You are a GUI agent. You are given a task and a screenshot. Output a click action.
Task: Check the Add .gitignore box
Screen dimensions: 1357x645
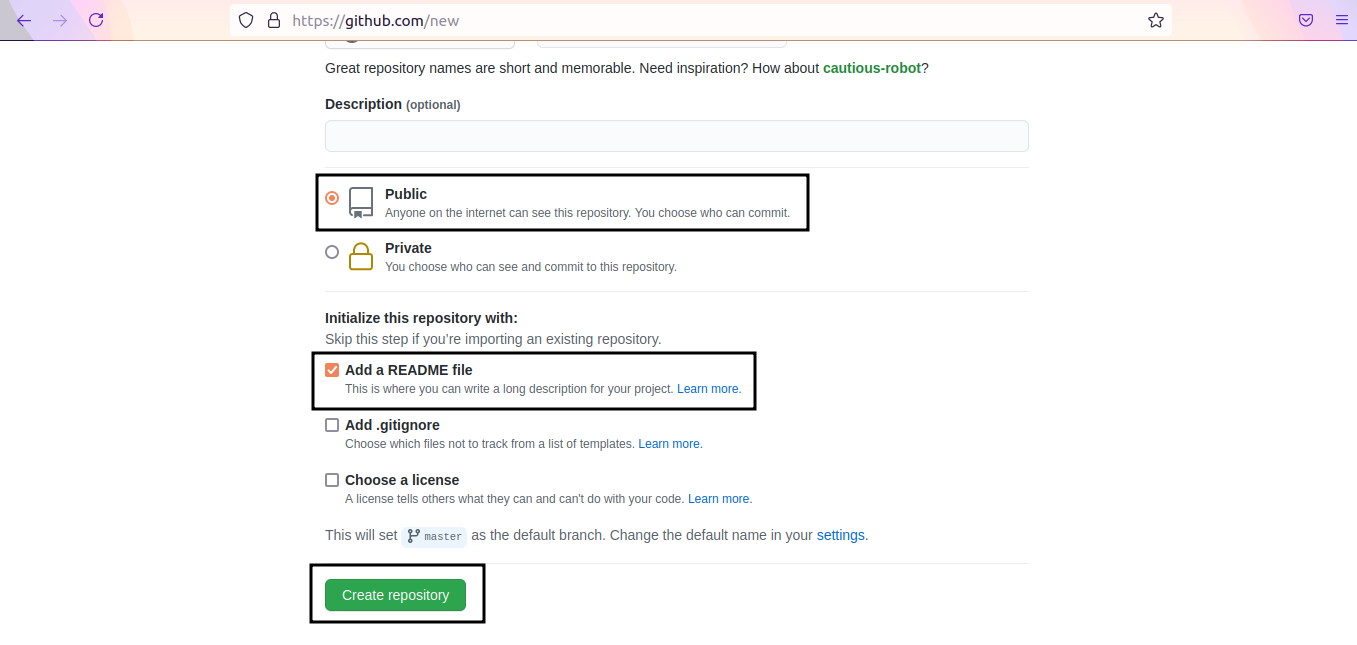(332, 425)
